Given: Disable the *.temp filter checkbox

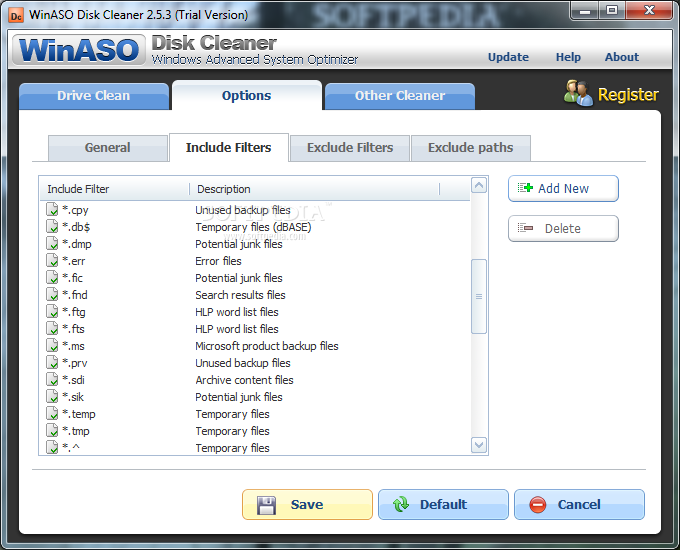Looking at the screenshot, I should tap(52, 413).
